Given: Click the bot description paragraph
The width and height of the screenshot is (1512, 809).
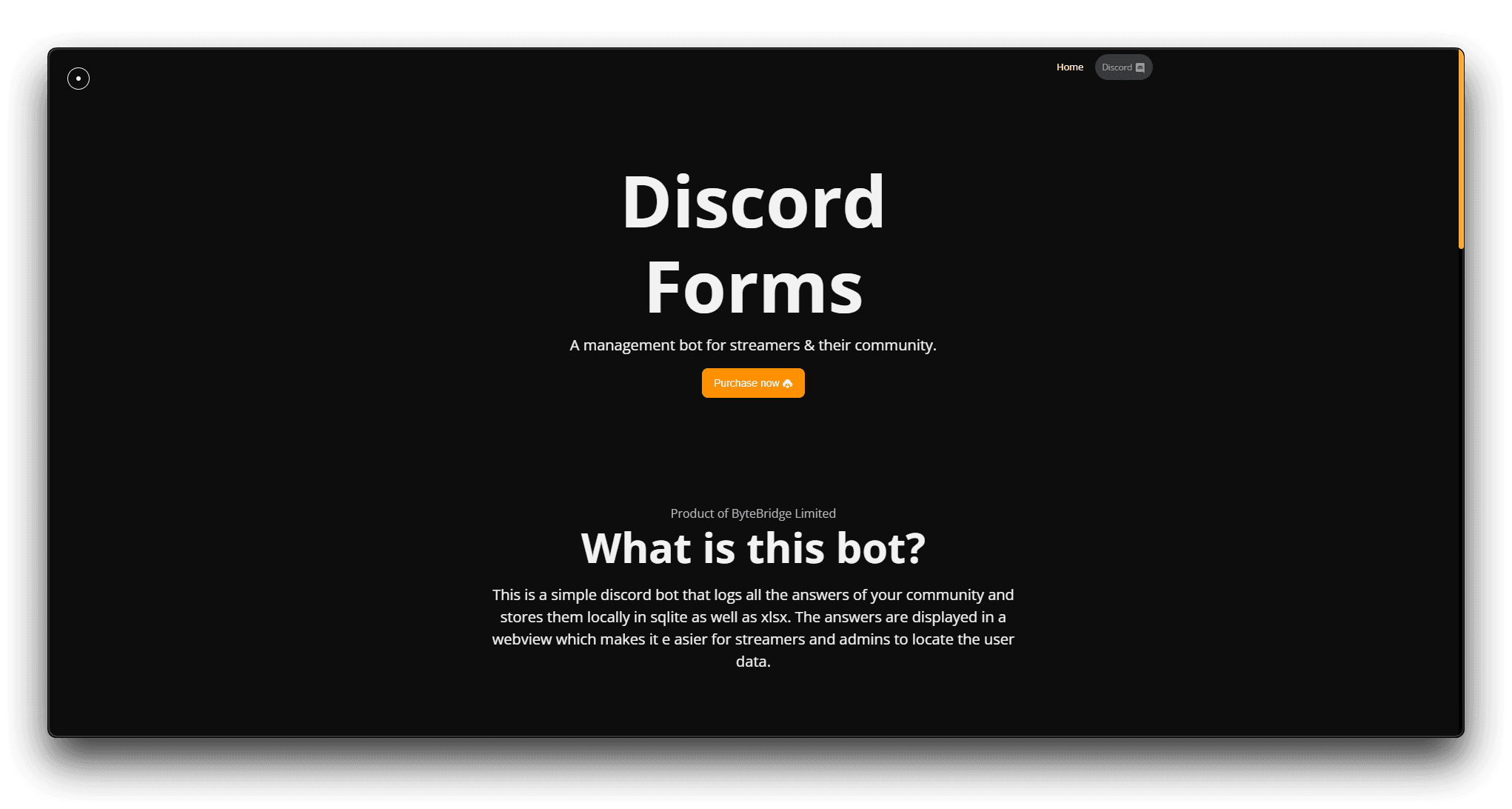Looking at the screenshot, I should click(753, 627).
